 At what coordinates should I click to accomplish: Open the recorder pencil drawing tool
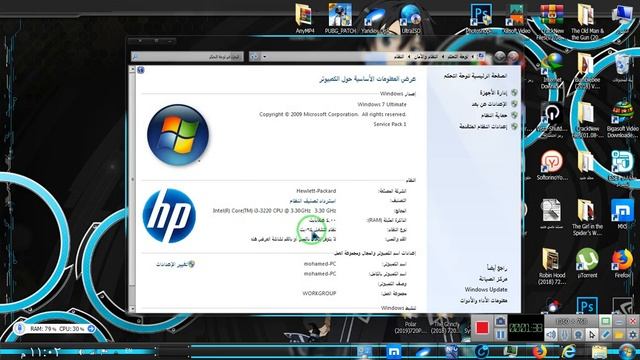pyautogui.click(x=605, y=335)
